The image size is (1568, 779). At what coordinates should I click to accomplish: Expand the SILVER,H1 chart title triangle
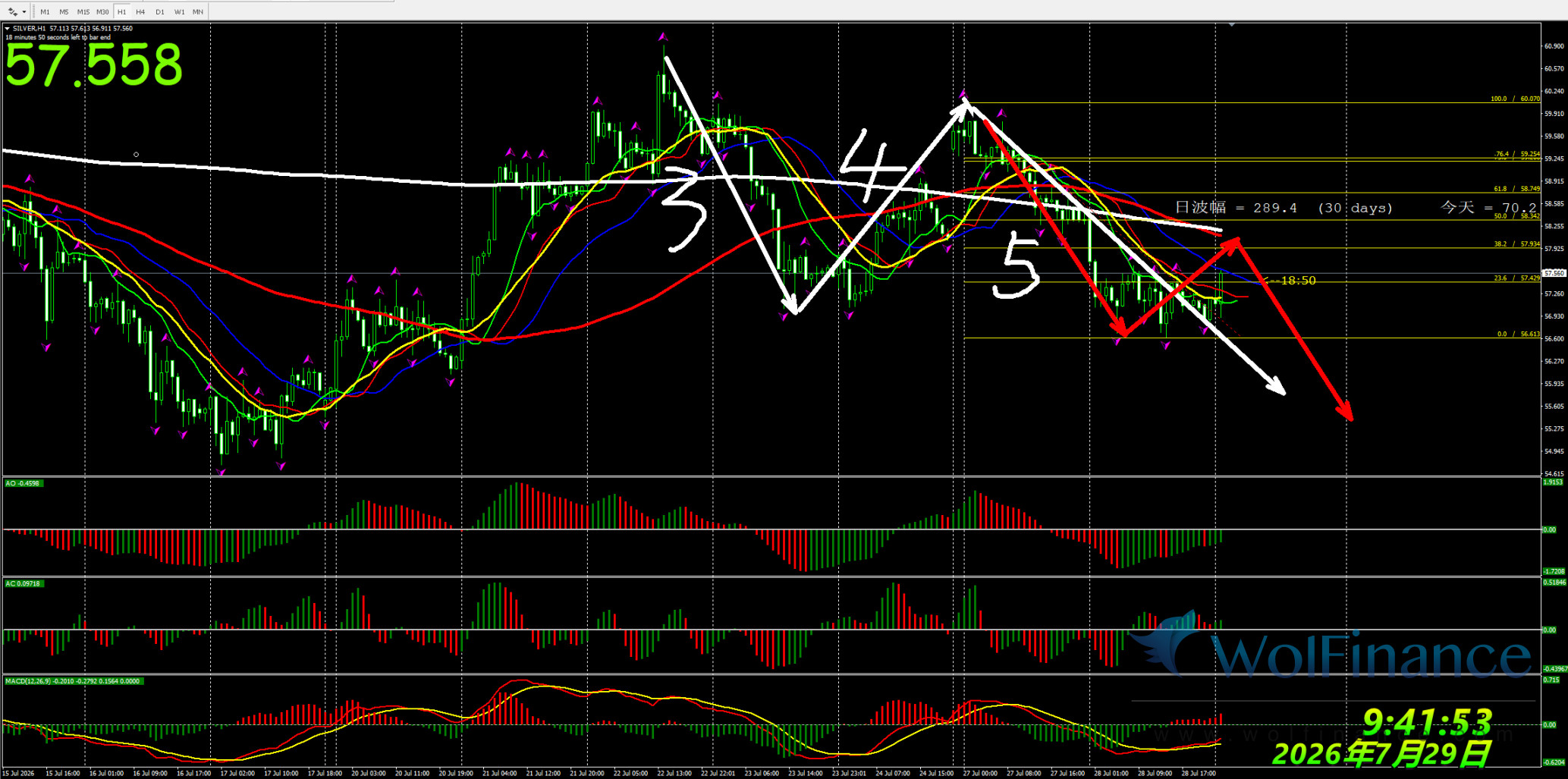point(7,29)
